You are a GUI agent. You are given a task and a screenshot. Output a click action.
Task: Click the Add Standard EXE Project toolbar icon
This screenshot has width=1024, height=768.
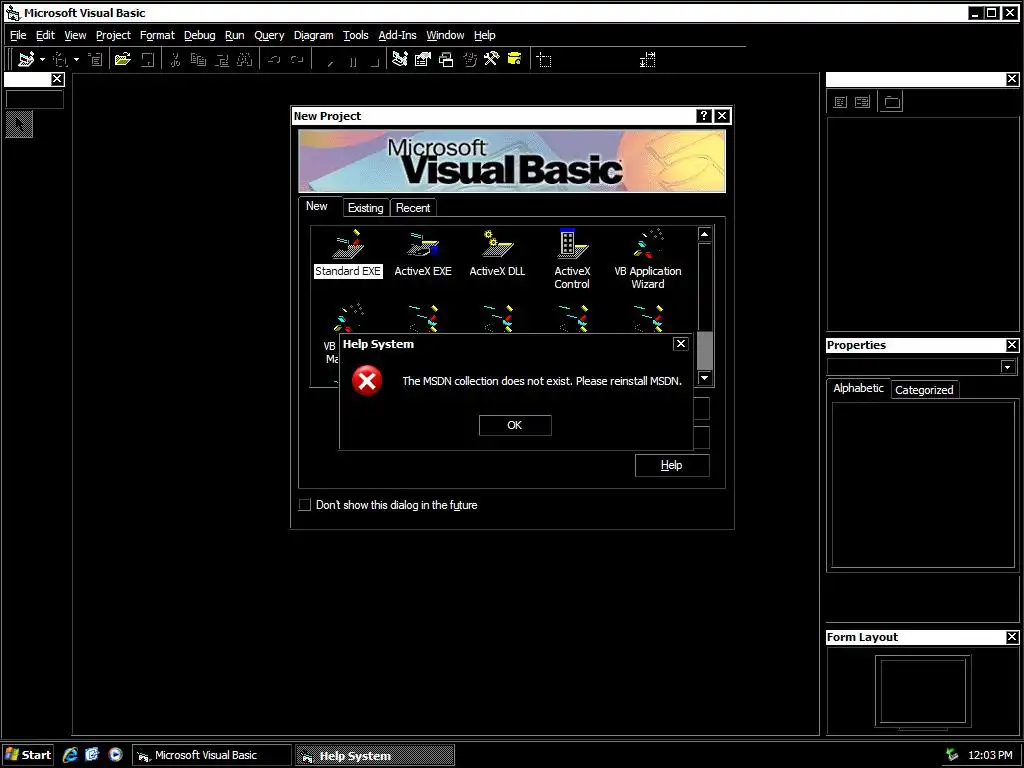26,59
